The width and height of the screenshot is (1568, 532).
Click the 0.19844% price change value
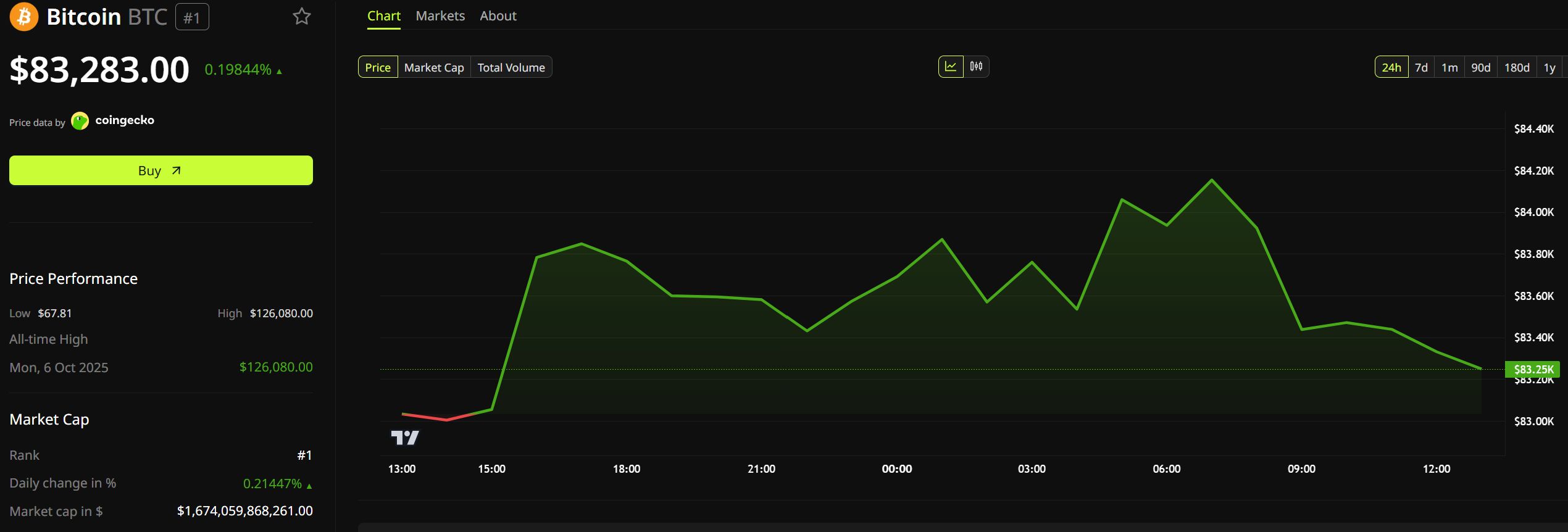tap(238, 70)
